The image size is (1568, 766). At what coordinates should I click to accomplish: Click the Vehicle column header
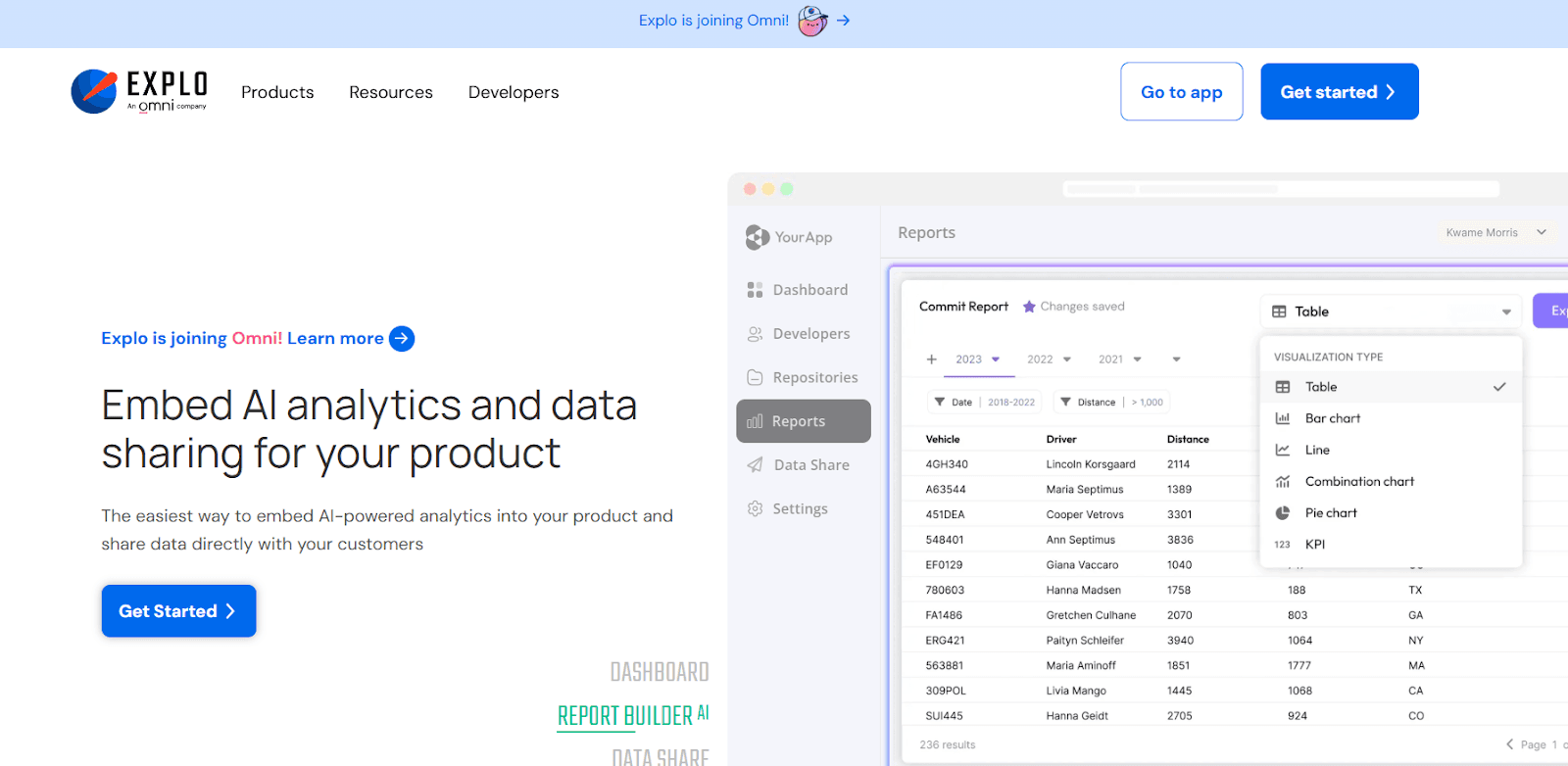pos(943,439)
